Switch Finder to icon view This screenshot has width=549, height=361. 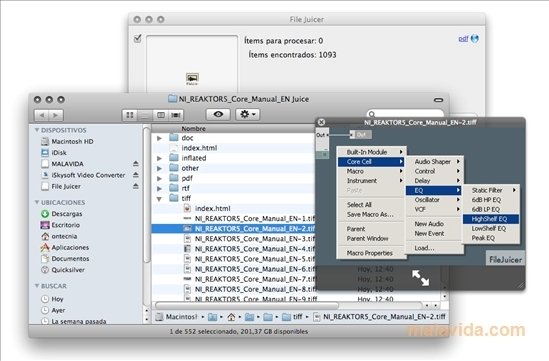pyautogui.click(x=130, y=115)
